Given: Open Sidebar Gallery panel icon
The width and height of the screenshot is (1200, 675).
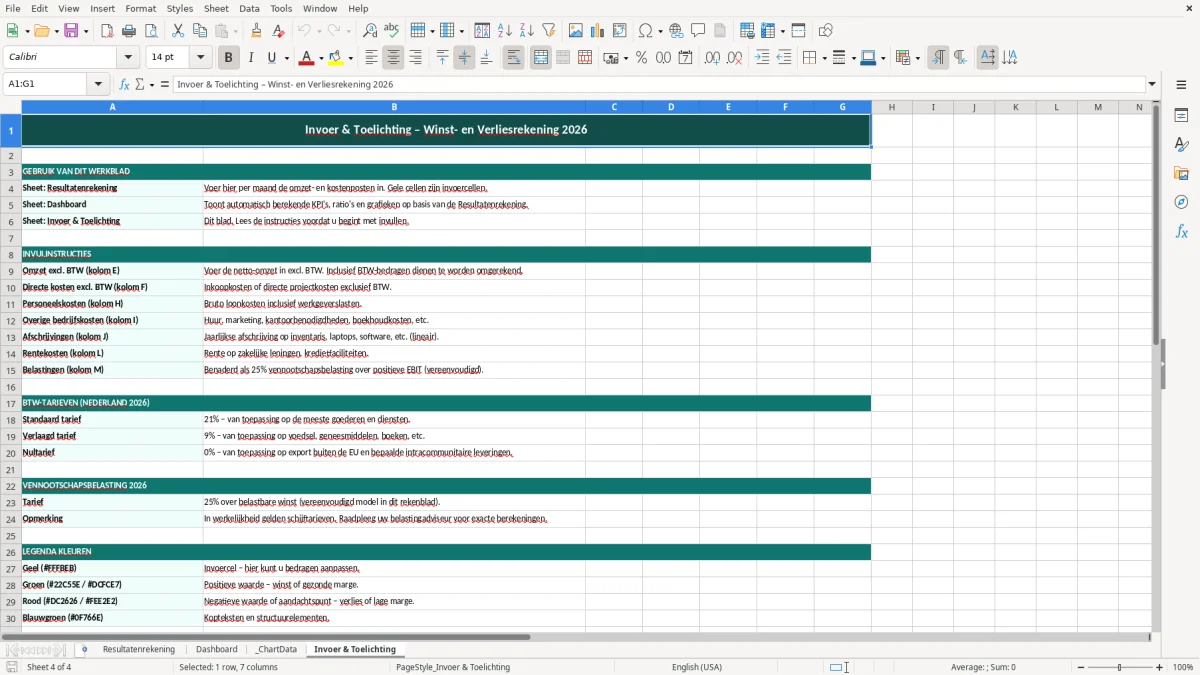Looking at the screenshot, I should tap(1181, 173).
